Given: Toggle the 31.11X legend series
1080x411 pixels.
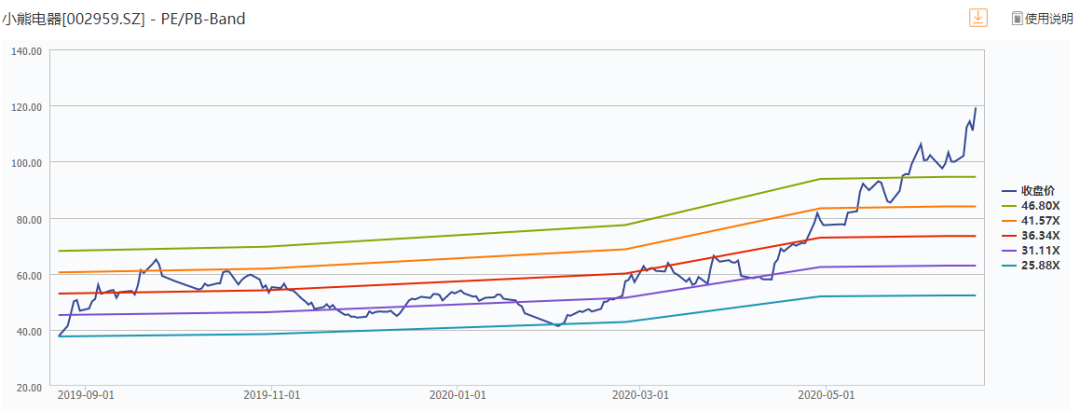Looking at the screenshot, I should pyautogui.click(x=1031, y=250).
